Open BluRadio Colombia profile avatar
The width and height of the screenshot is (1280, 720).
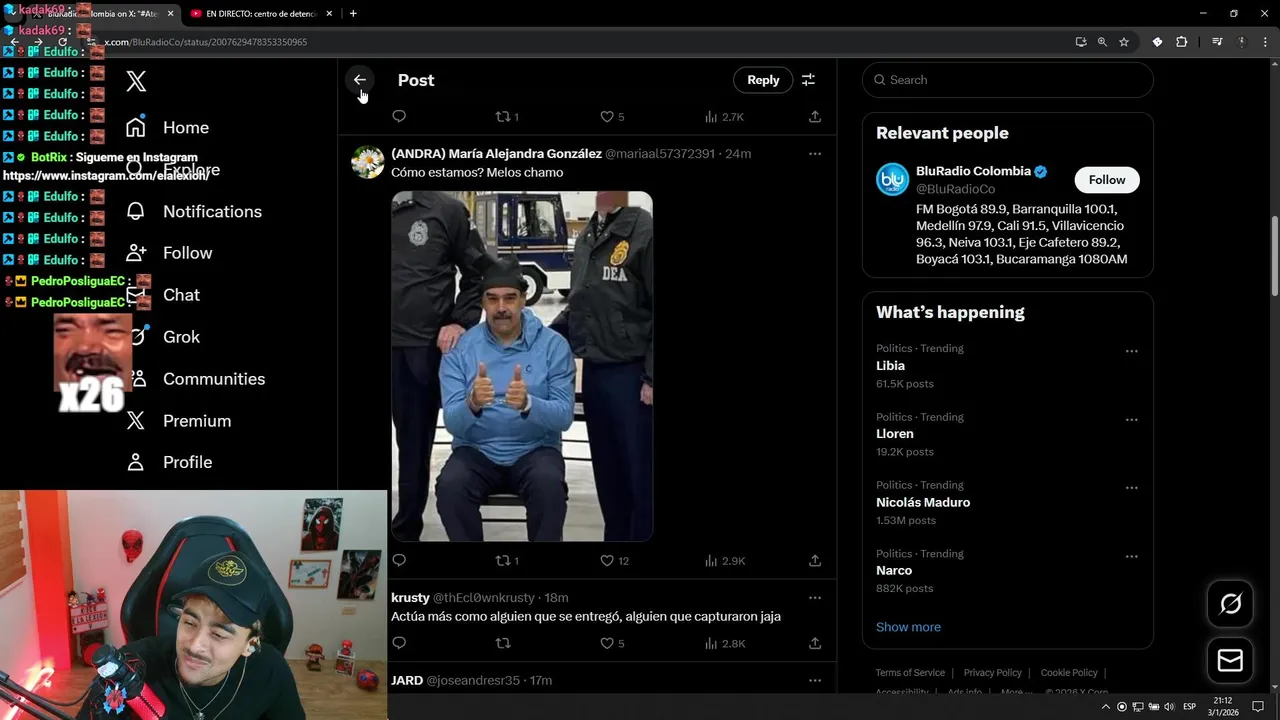click(x=892, y=180)
